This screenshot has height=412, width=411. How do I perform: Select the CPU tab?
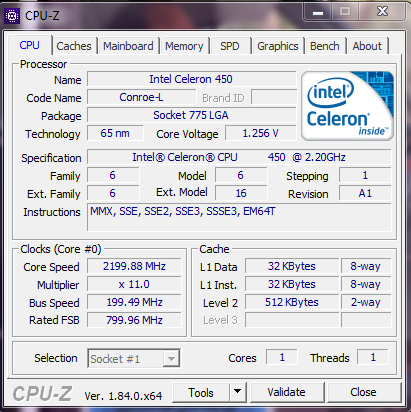click(29, 45)
